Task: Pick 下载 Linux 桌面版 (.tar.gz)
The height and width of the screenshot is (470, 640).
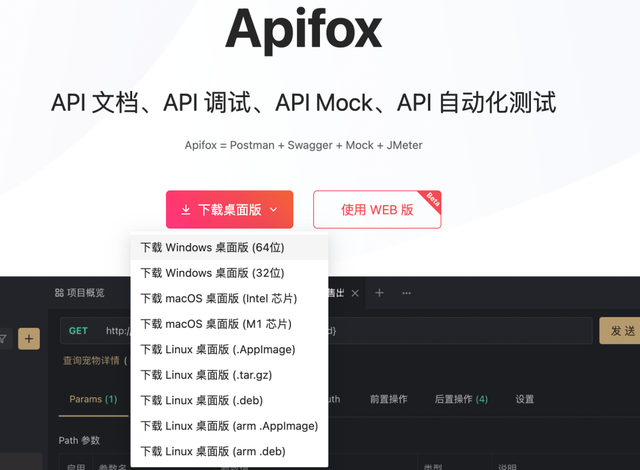Action: 229,375
